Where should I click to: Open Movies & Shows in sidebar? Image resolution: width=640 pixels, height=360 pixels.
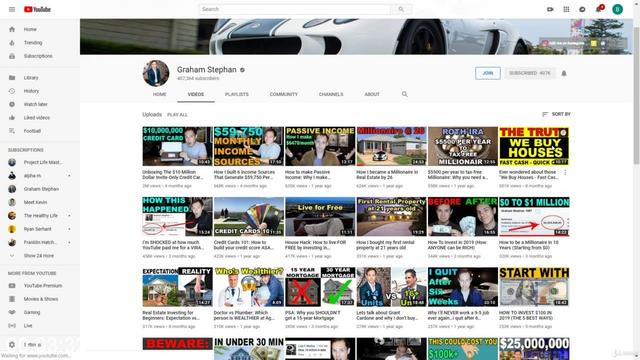coord(40,299)
